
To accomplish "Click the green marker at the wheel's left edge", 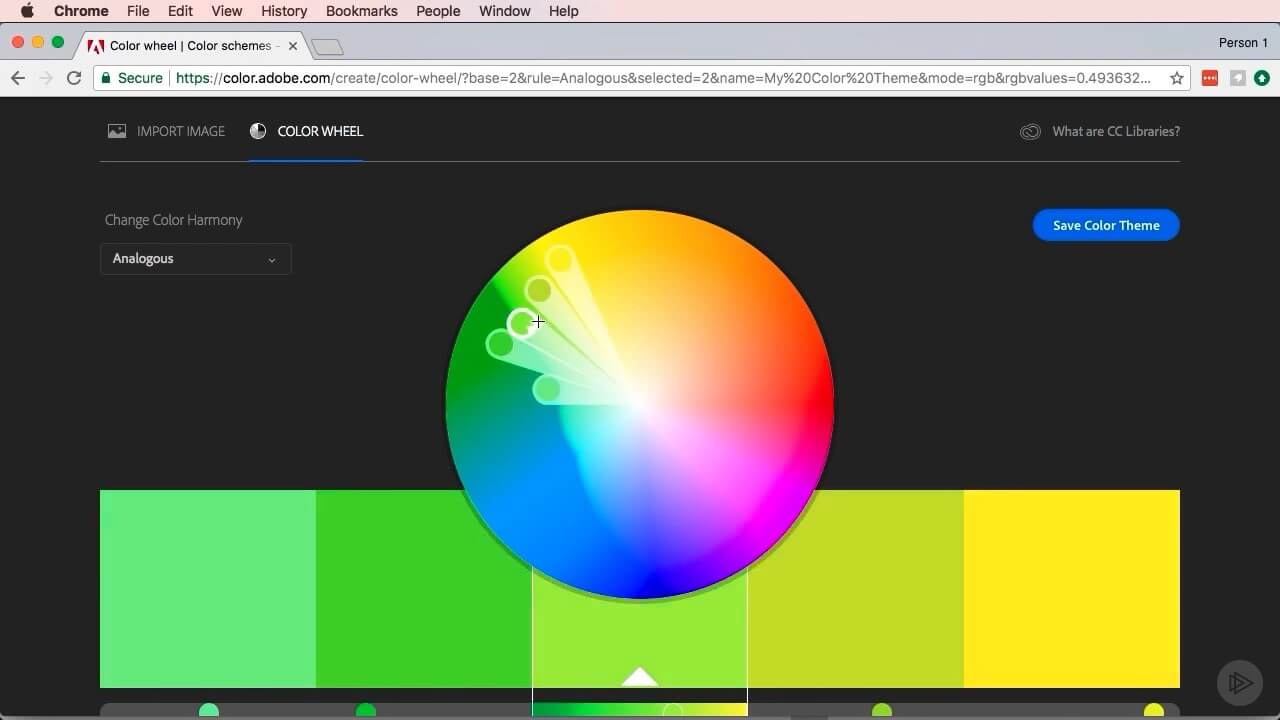I will pos(500,344).
